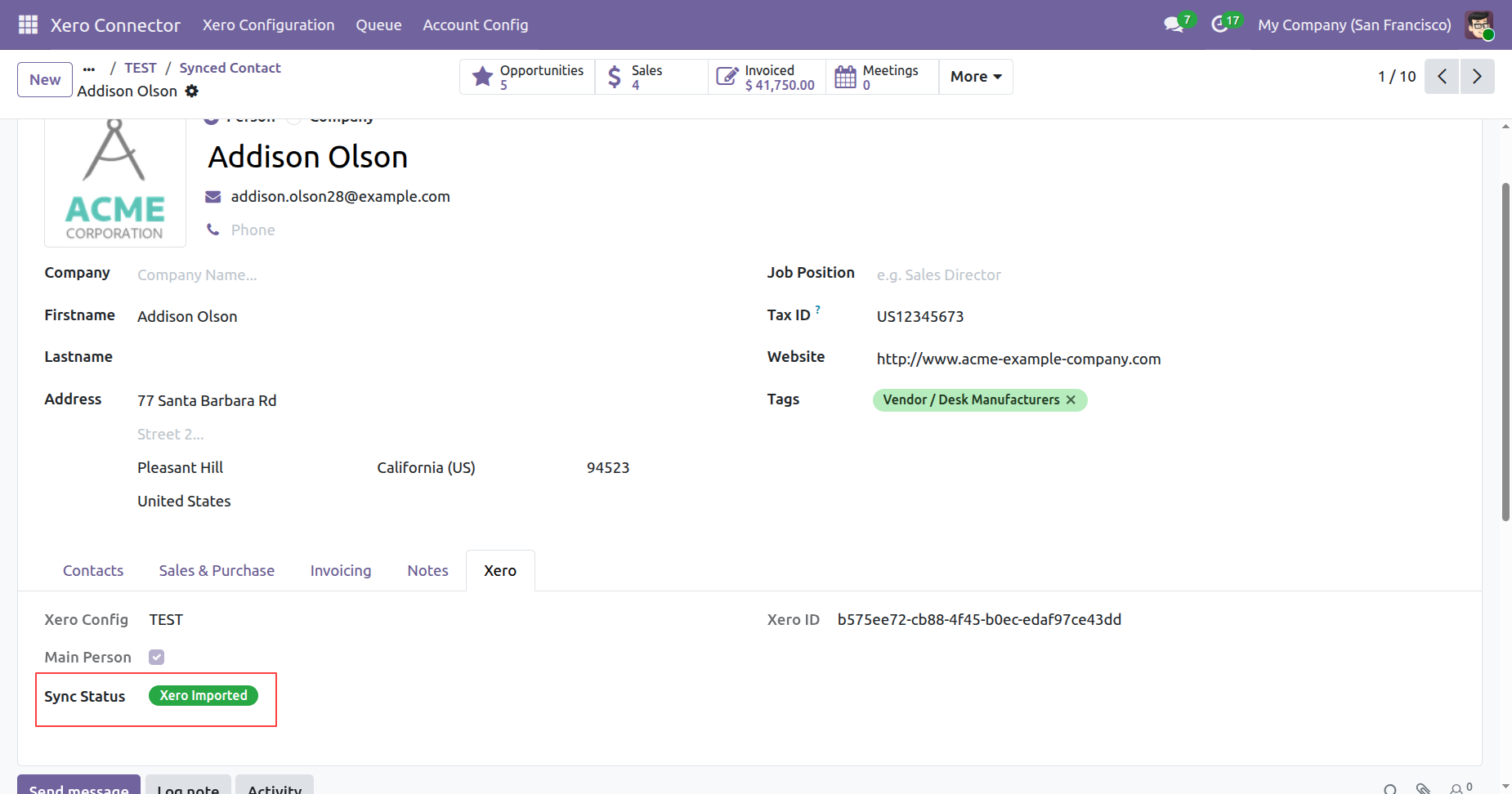Click the Log note button
Image resolution: width=1512 pixels, height=794 pixels.
[188, 785]
